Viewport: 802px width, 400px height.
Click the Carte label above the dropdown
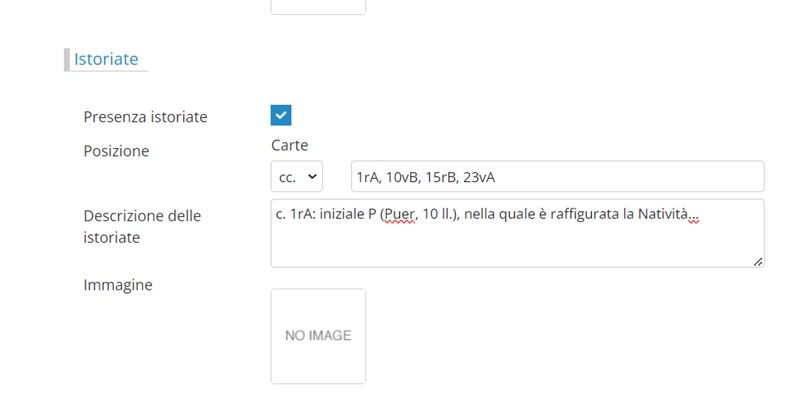[290, 146]
